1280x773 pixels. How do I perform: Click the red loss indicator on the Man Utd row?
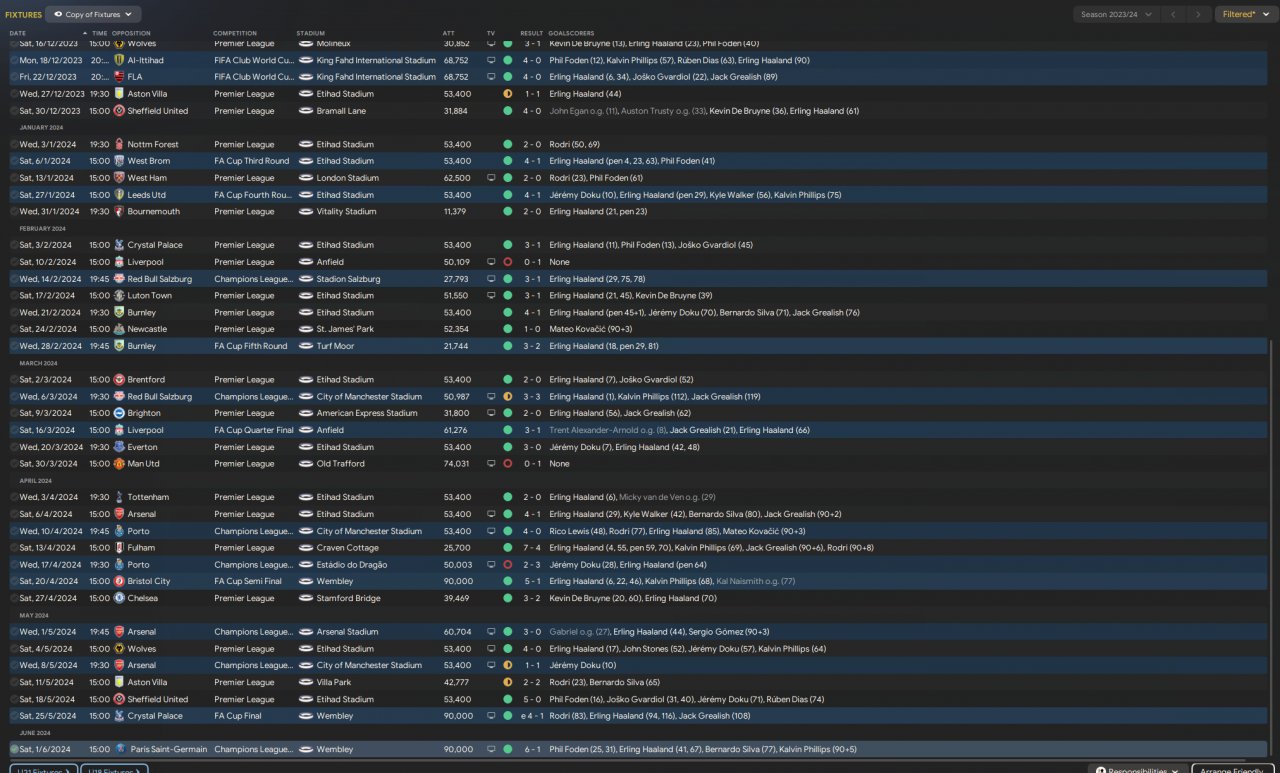(507, 464)
